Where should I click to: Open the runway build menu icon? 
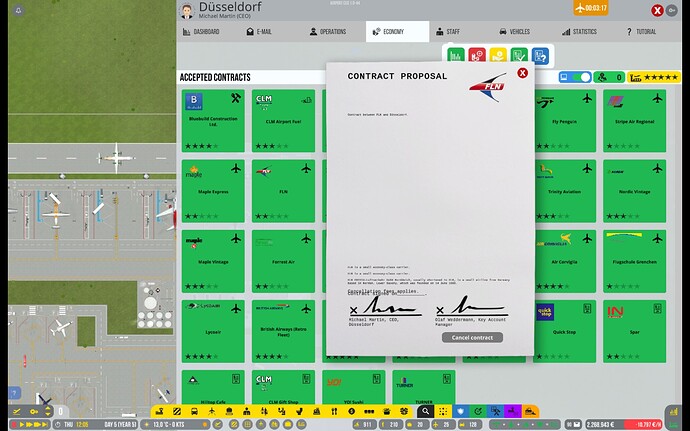160,411
